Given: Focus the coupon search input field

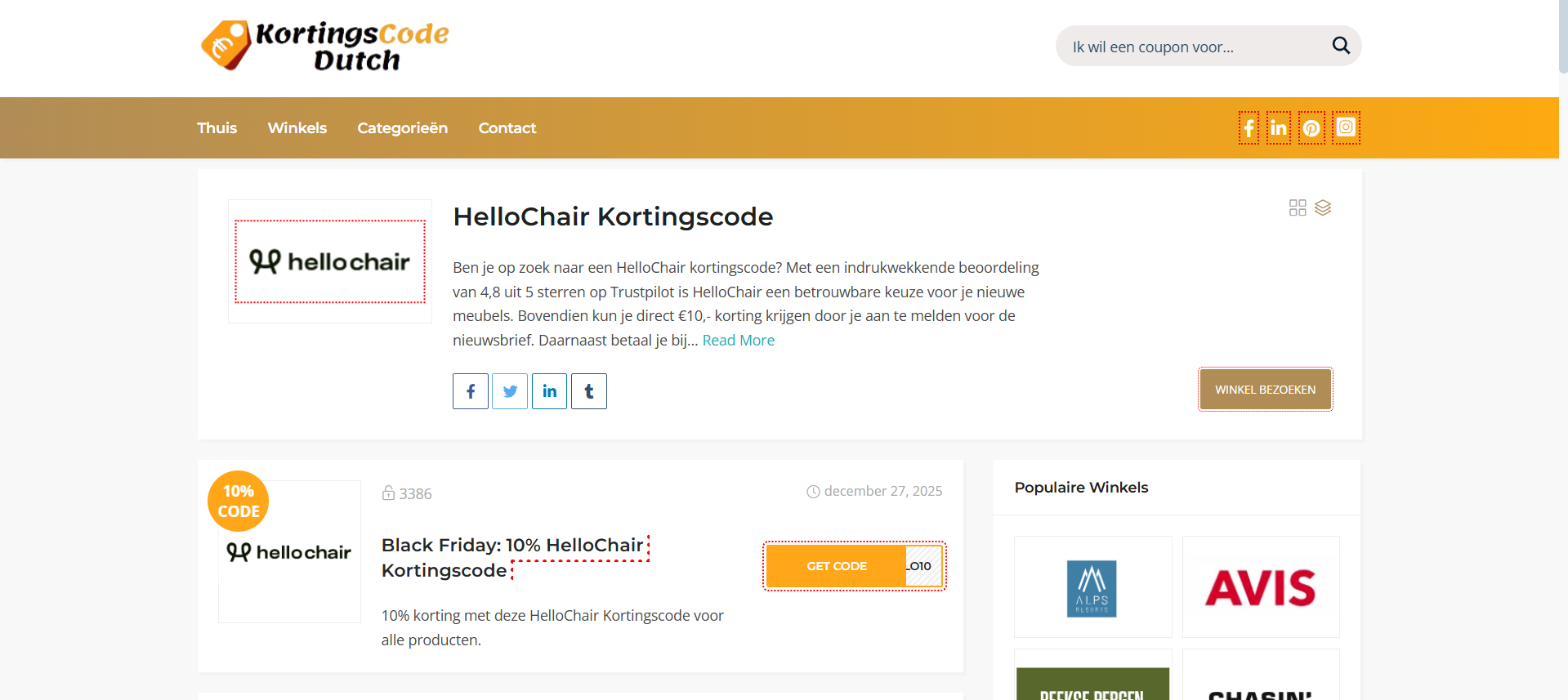Looking at the screenshot, I should click(x=1193, y=47).
